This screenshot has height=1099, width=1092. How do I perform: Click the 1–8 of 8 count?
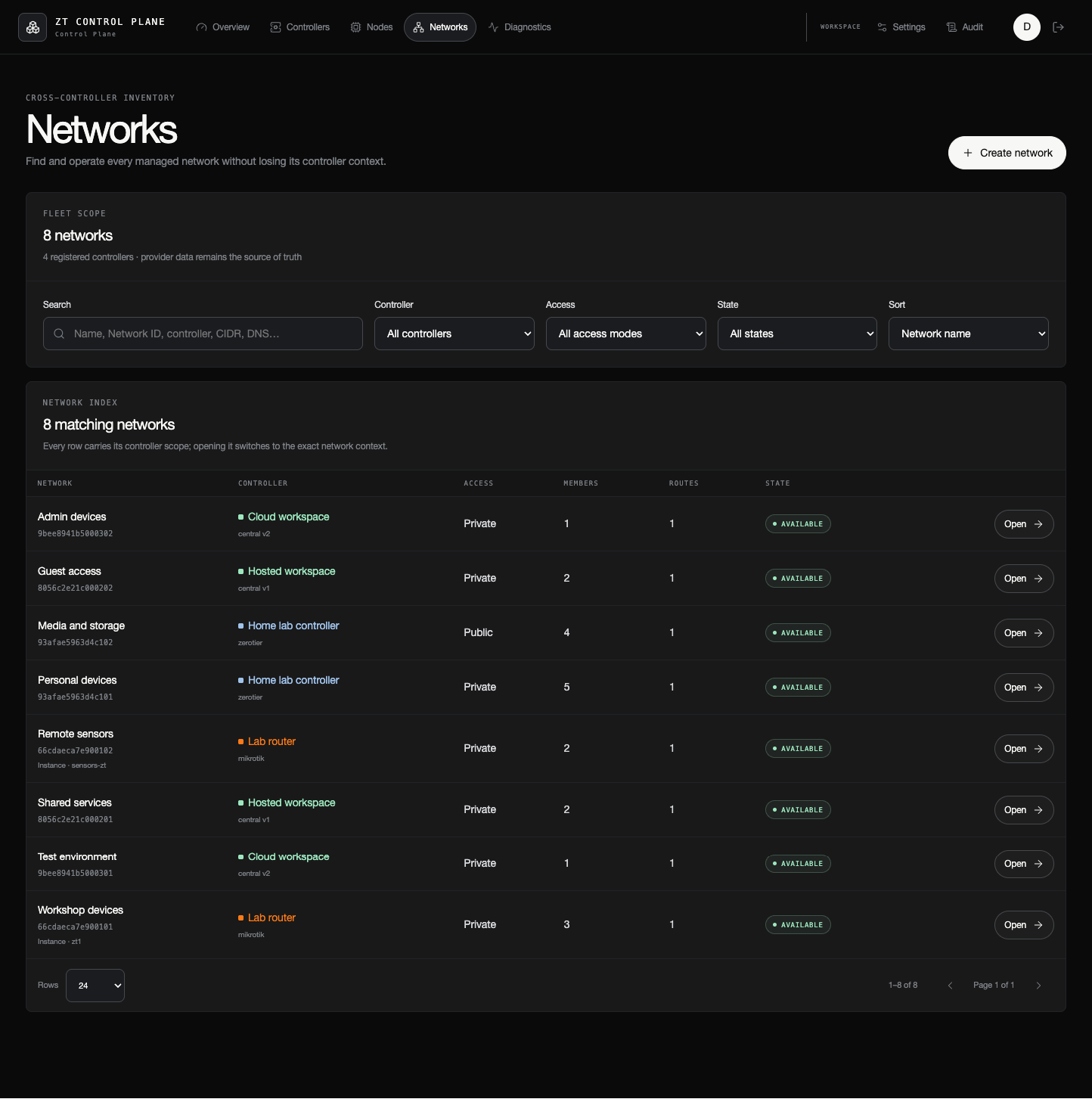tap(903, 985)
